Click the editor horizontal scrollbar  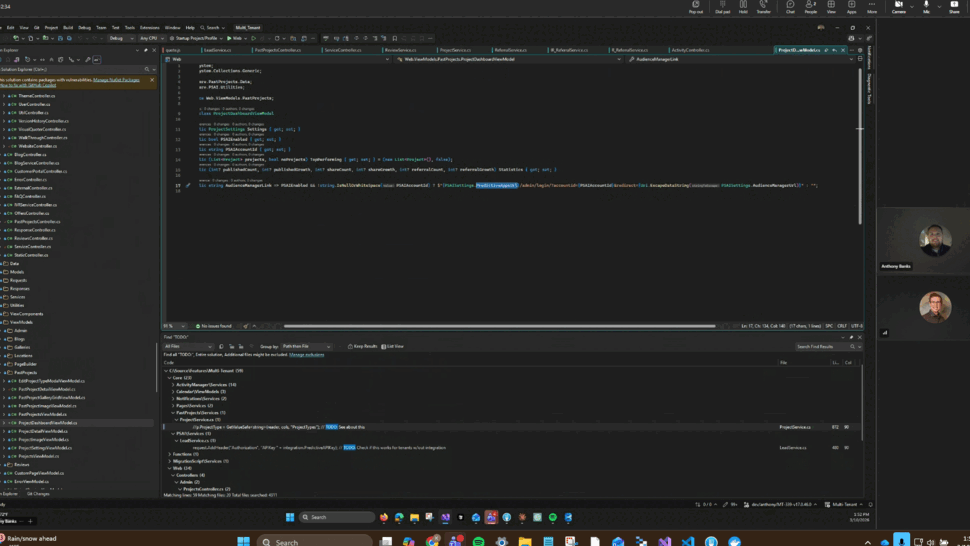coord(500,326)
